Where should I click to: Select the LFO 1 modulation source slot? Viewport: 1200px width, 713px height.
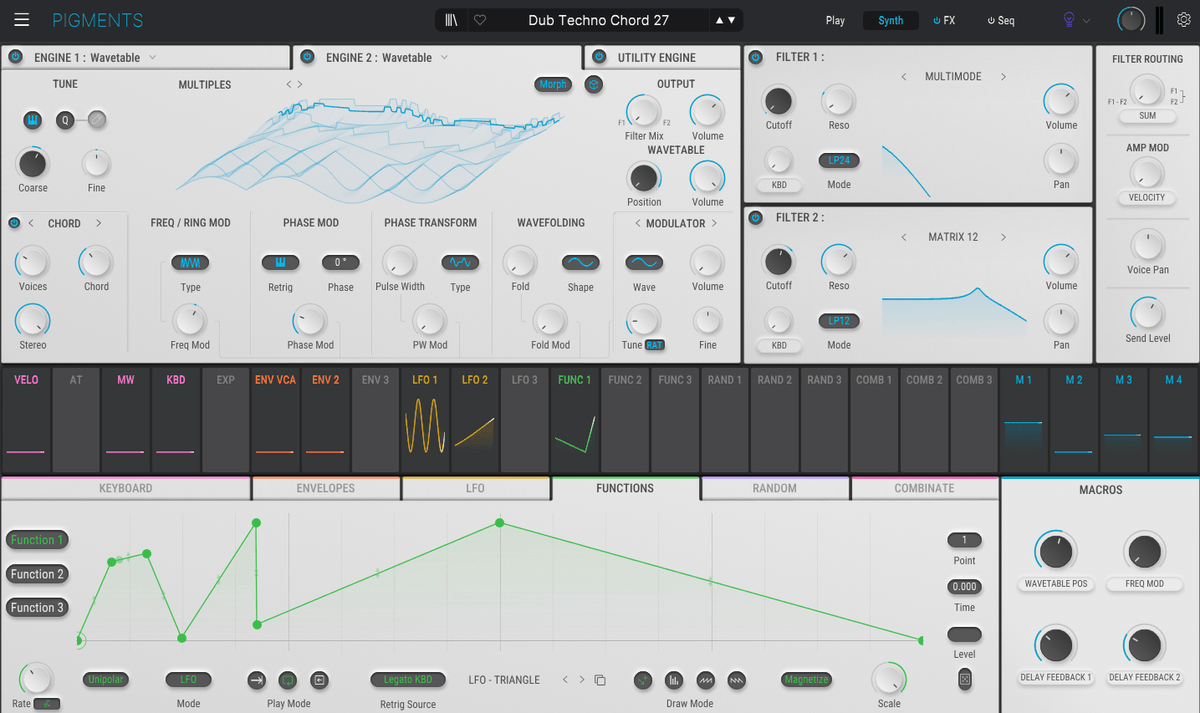coord(426,419)
